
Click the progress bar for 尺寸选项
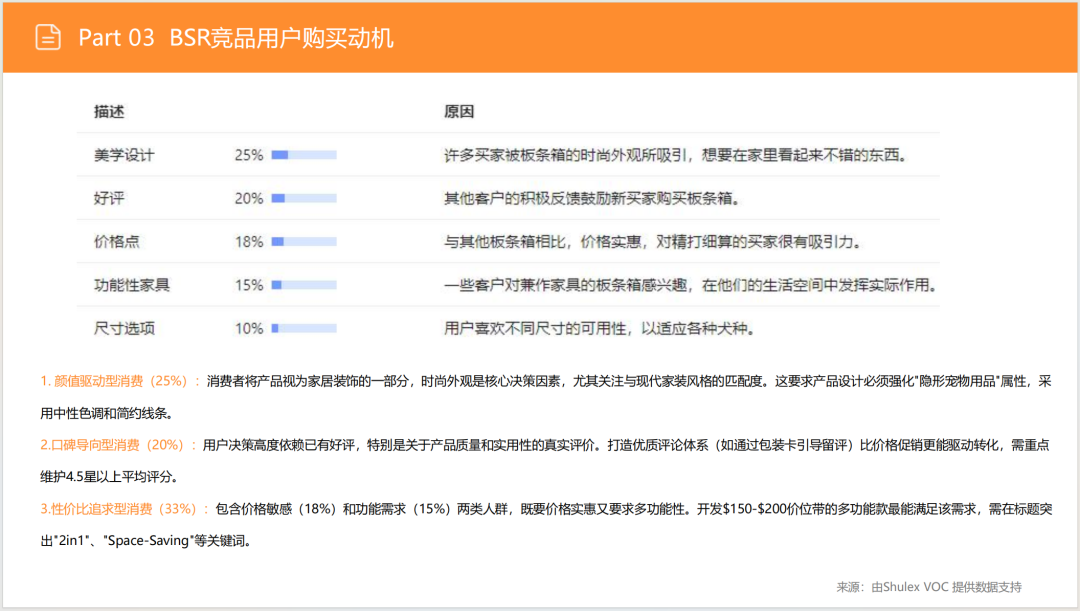pyautogui.click(x=304, y=329)
